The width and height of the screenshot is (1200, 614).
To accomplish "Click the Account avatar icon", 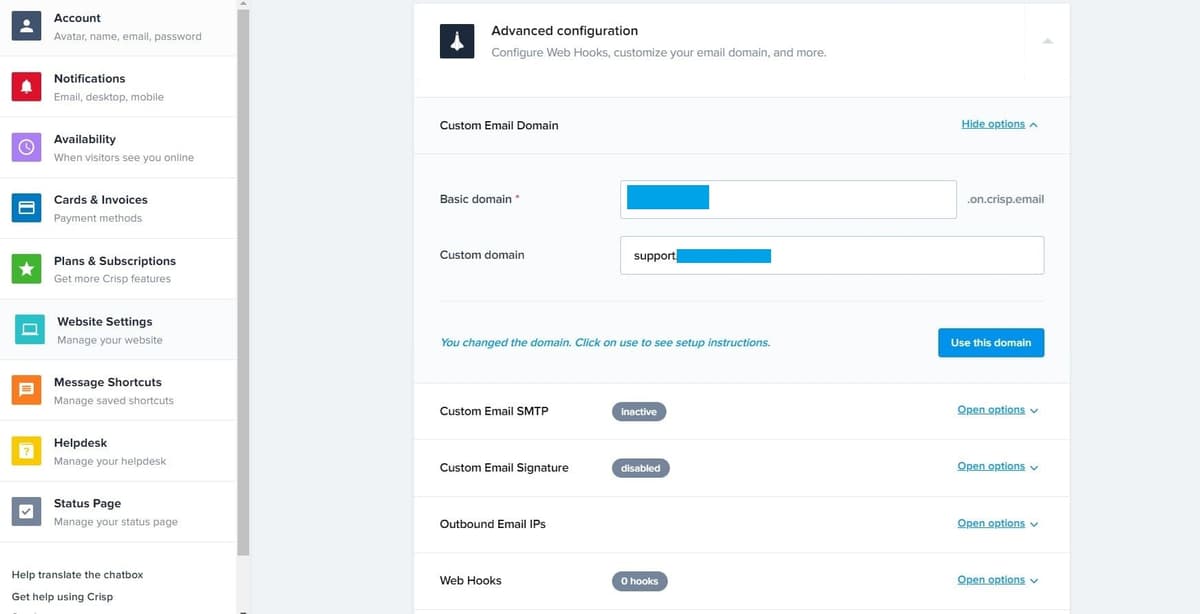I will pos(26,26).
